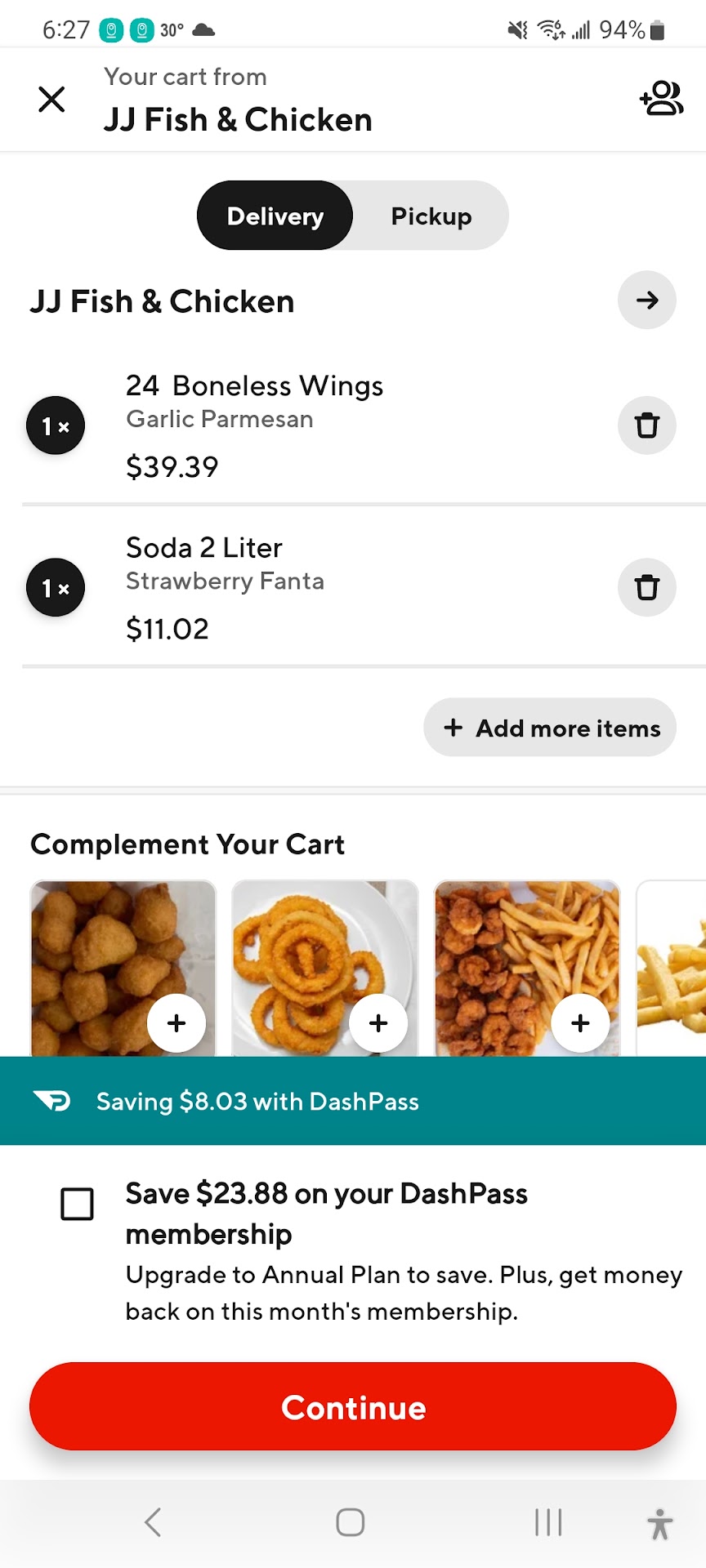
Task: Change quantity of Soda 2 Liter
Action: click(x=56, y=587)
